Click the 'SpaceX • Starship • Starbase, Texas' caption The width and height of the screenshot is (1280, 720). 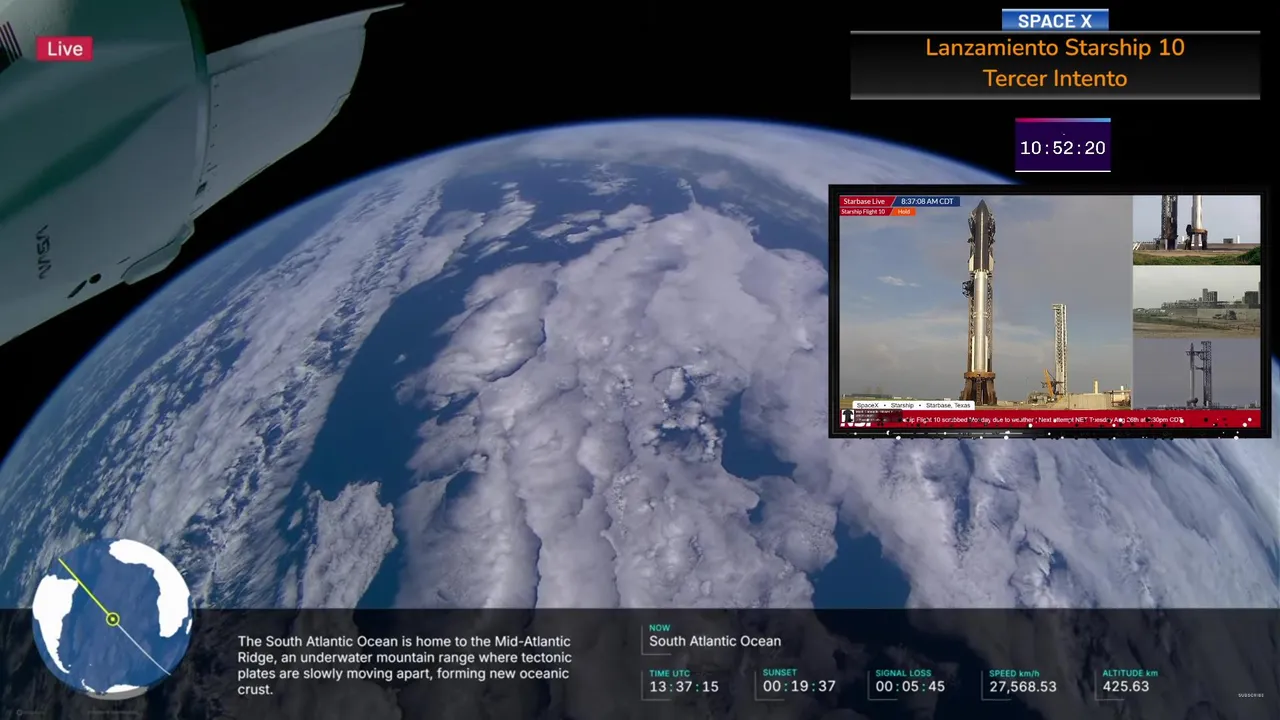point(913,405)
